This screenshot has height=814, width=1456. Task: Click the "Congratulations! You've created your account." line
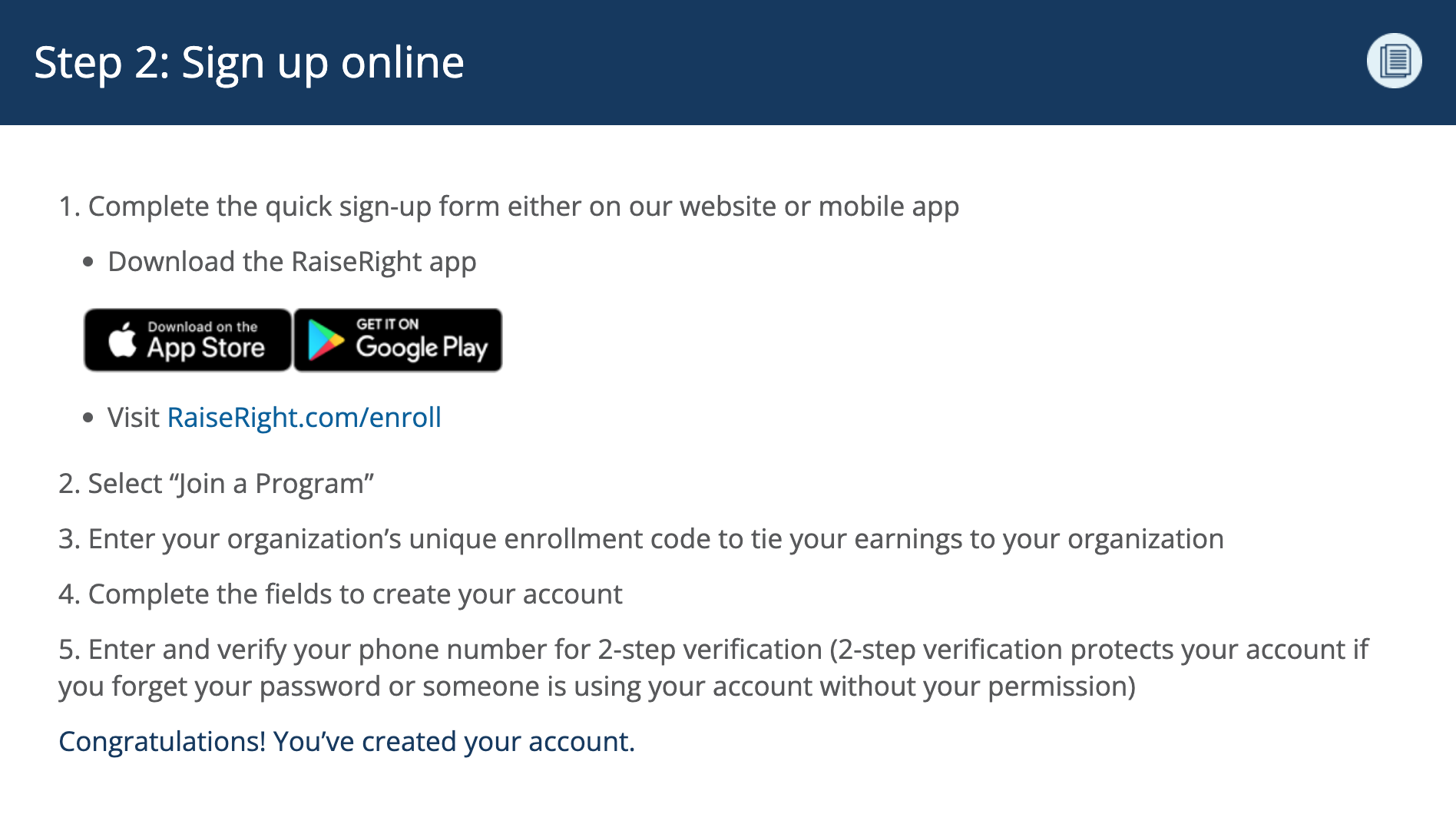pyautogui.click(x=347, y=742)
